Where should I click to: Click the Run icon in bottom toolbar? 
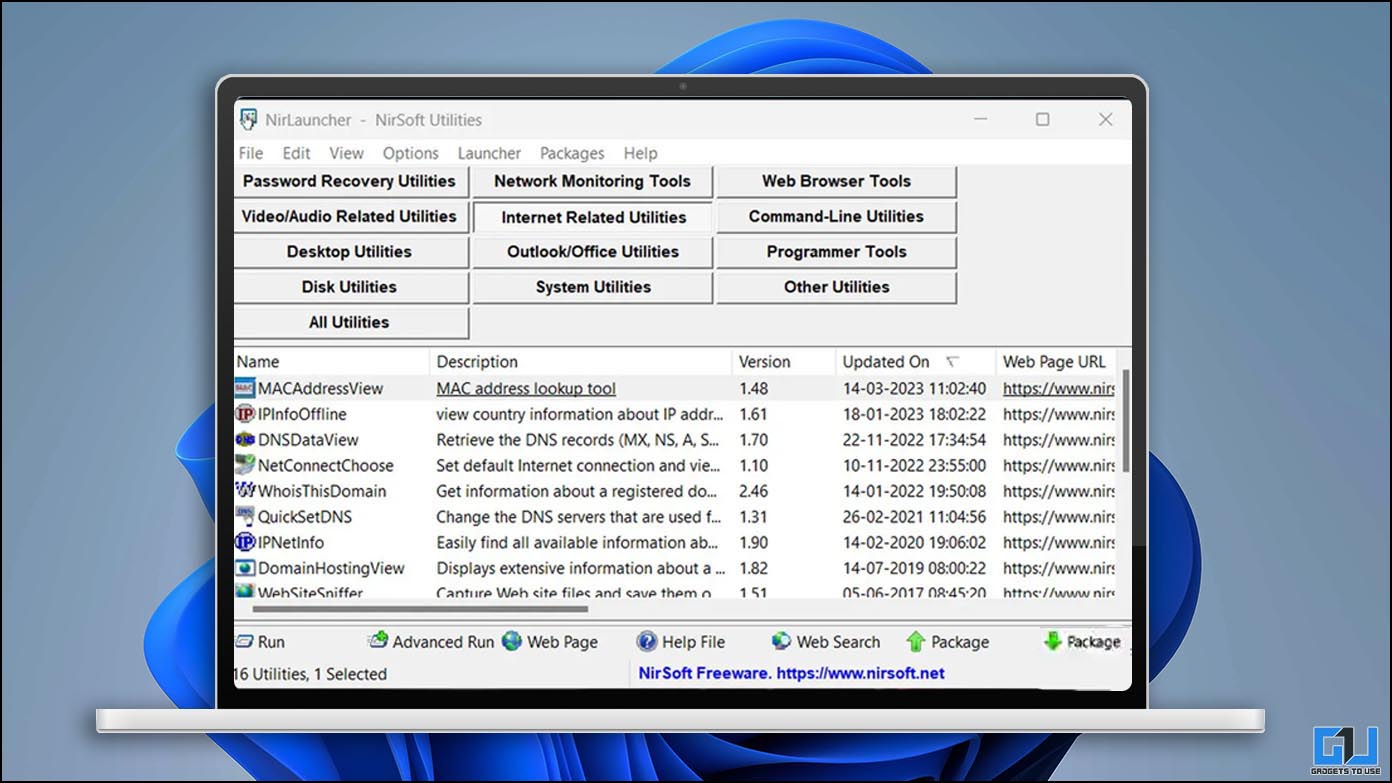(244, 642)
